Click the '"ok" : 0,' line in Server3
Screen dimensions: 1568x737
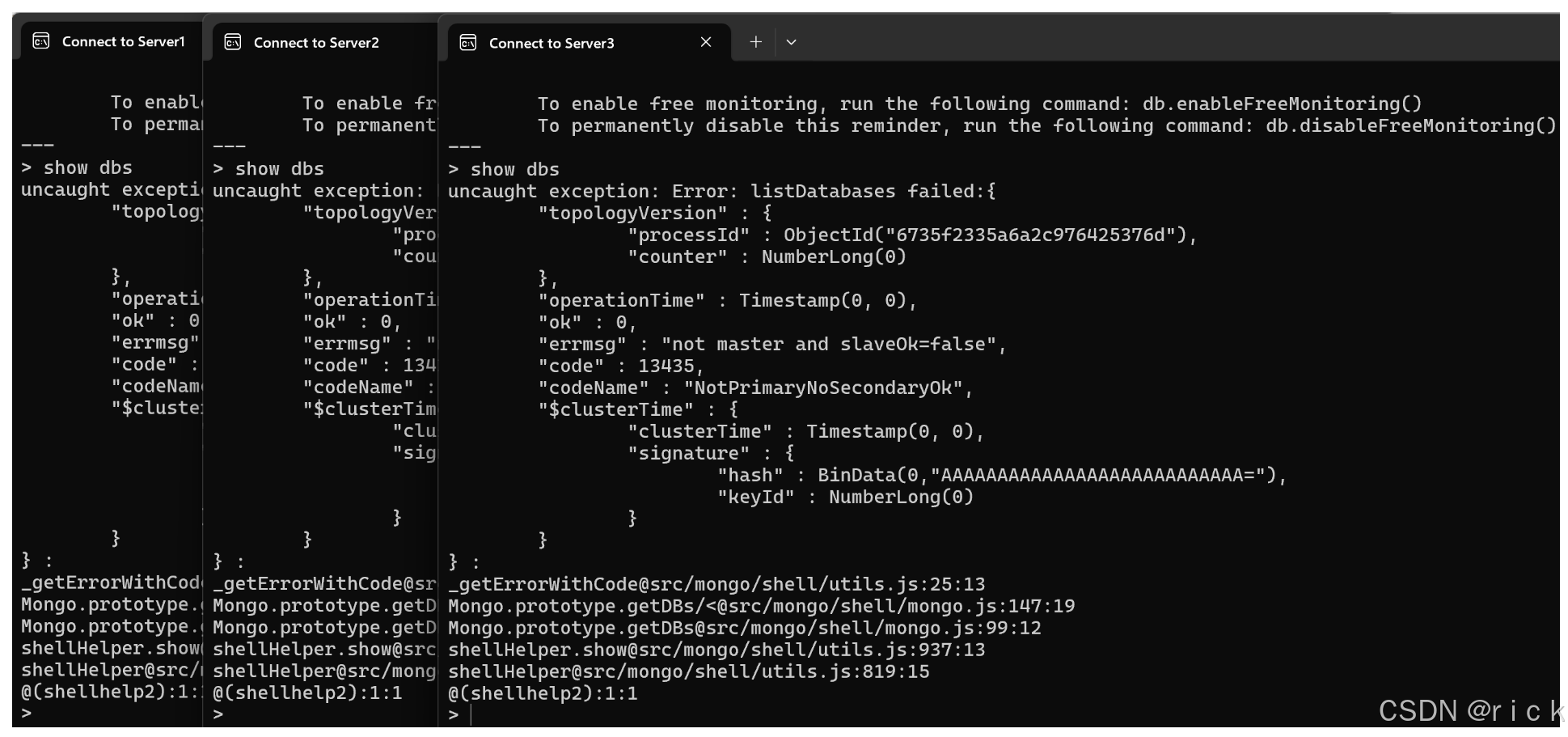point(588,323)
